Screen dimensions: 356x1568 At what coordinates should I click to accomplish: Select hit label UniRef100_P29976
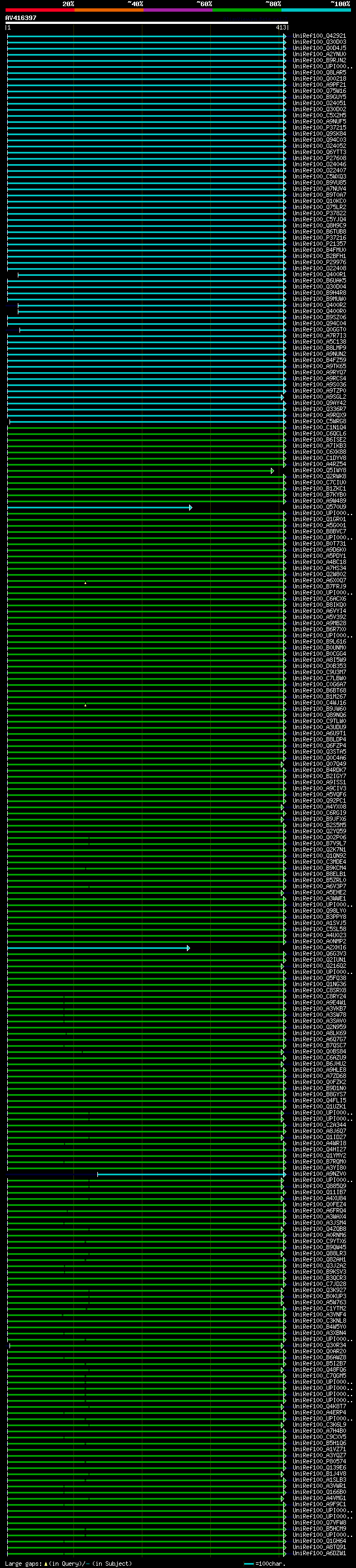[319, 263]
